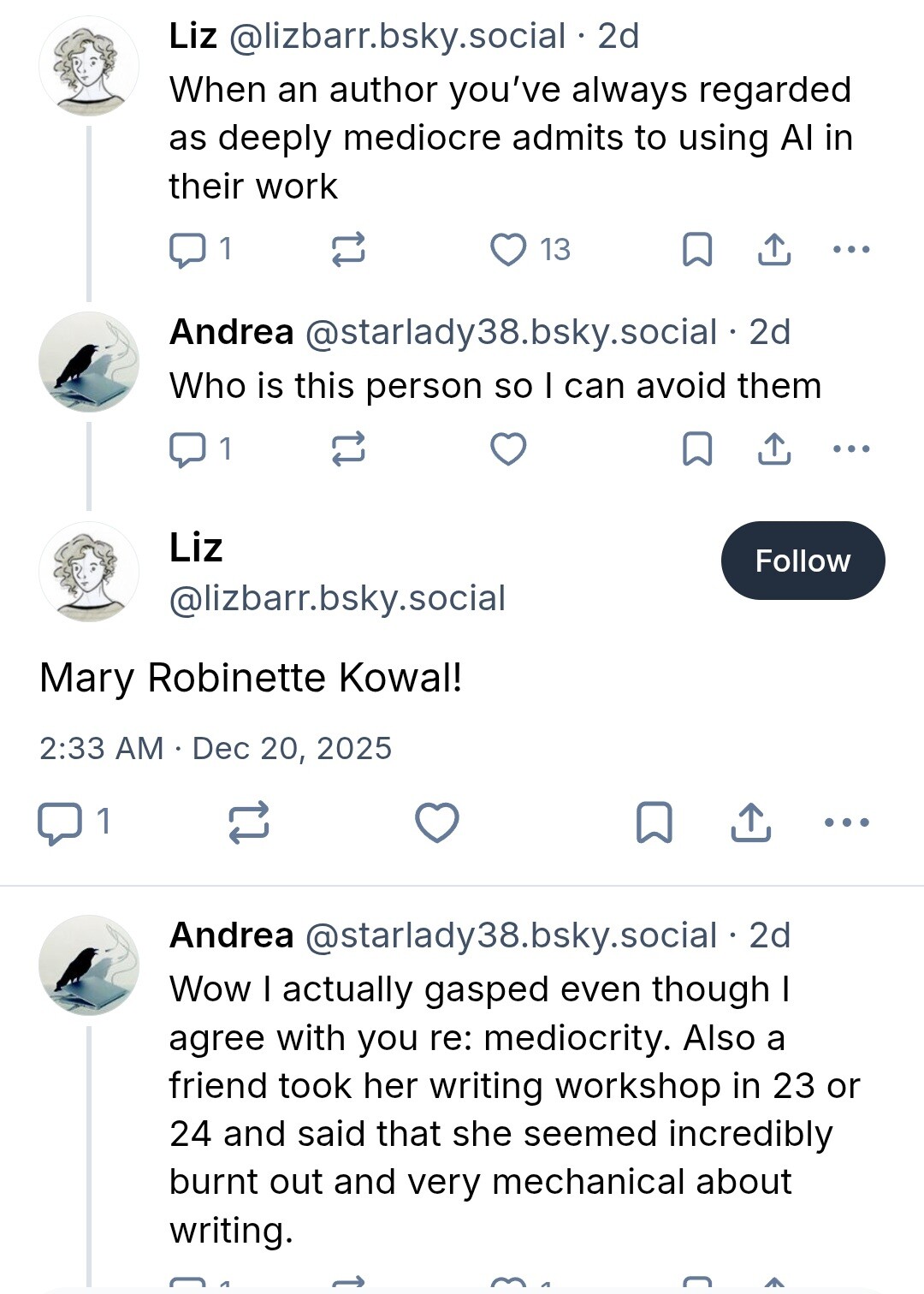Repost Liz's top post about AI use

tap(348, 250)
